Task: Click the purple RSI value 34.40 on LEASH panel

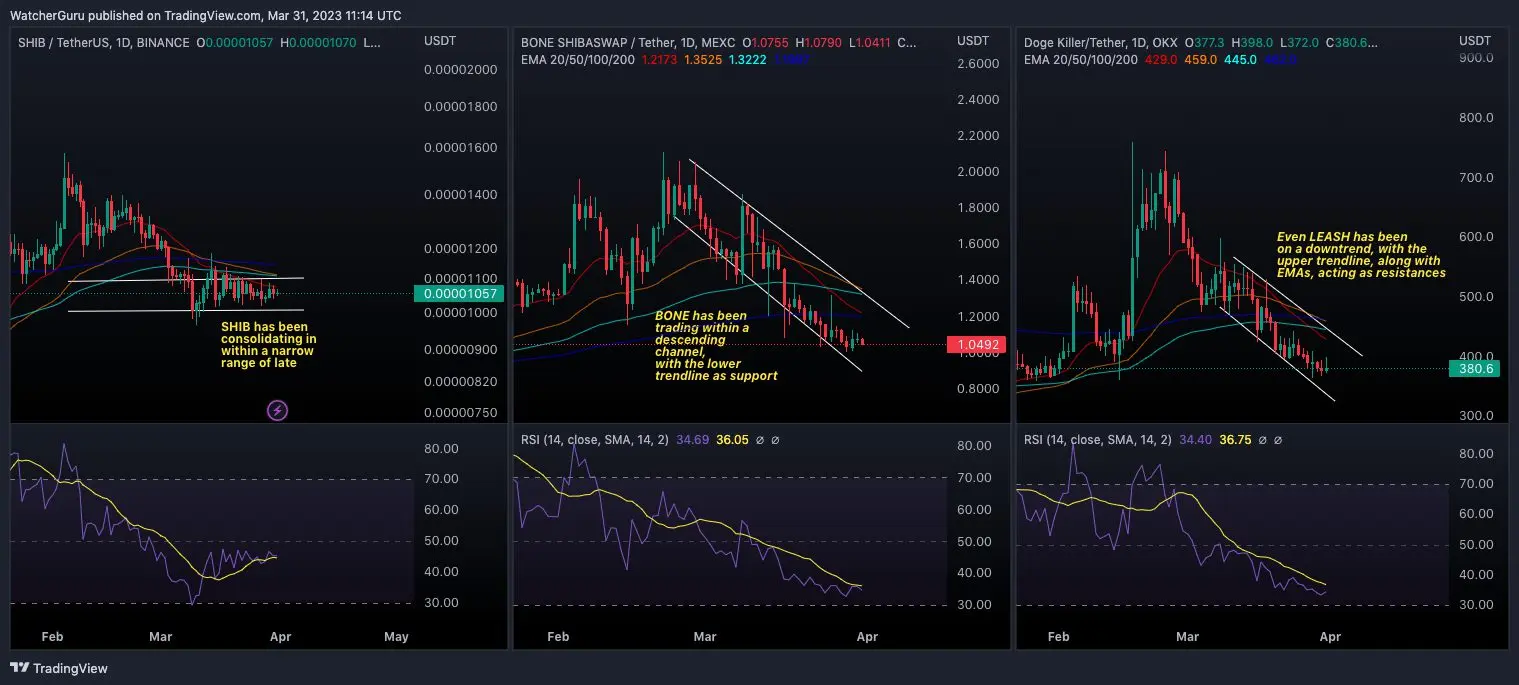Action: 1196,439
